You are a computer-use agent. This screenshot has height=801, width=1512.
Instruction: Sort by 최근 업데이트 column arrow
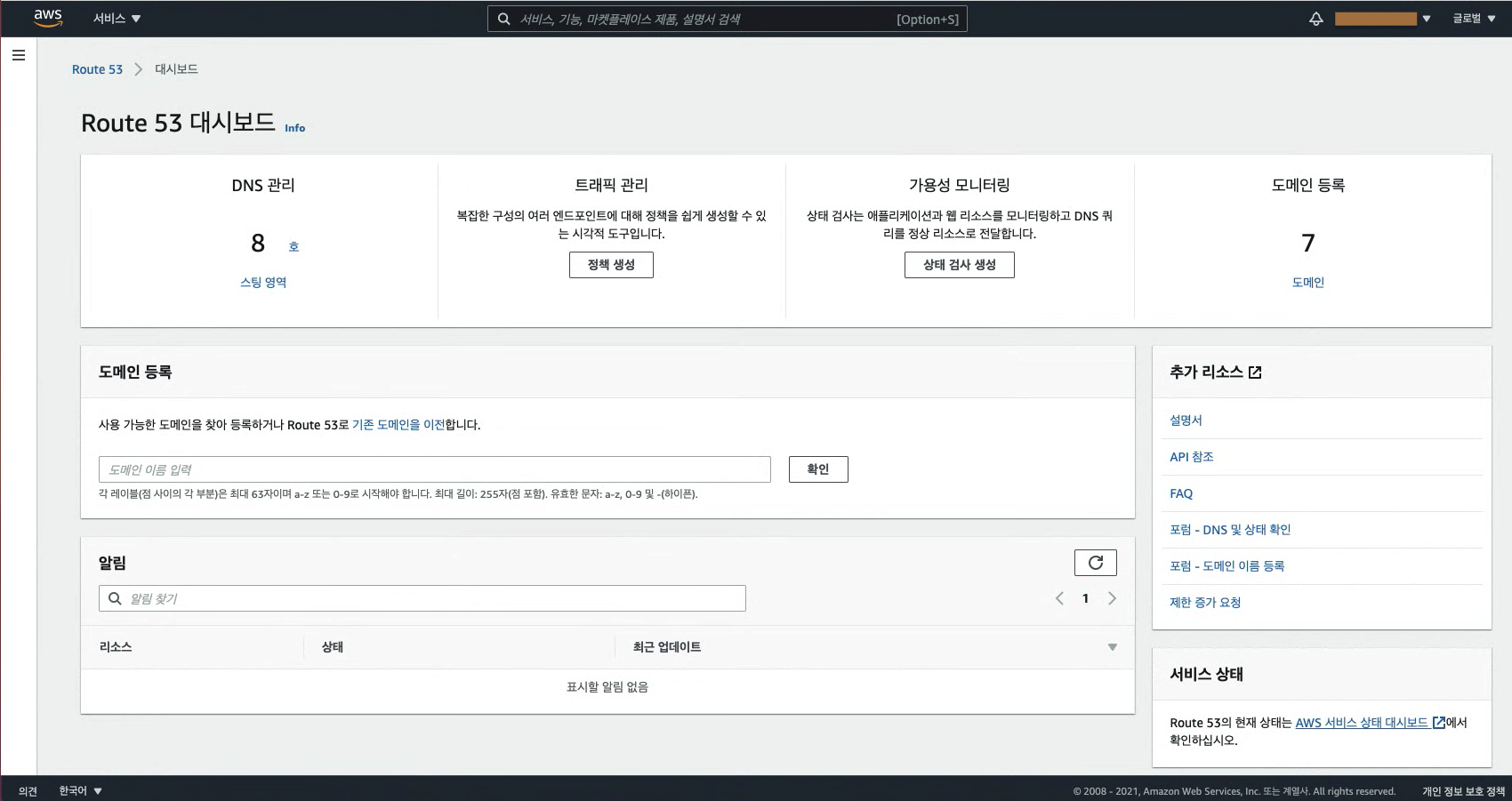pos(1112,647)
